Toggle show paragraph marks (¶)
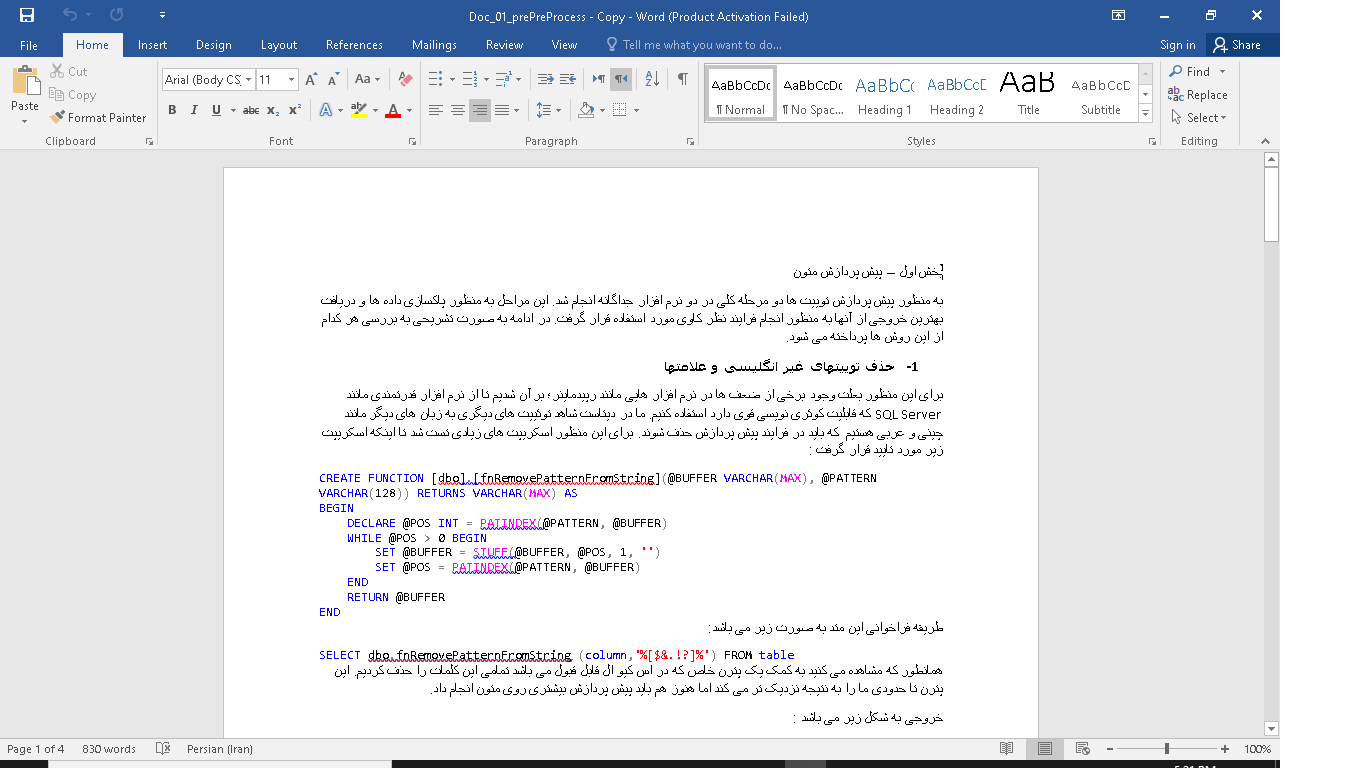Viewport: 1361px width, 768px height. coord(682,79)
